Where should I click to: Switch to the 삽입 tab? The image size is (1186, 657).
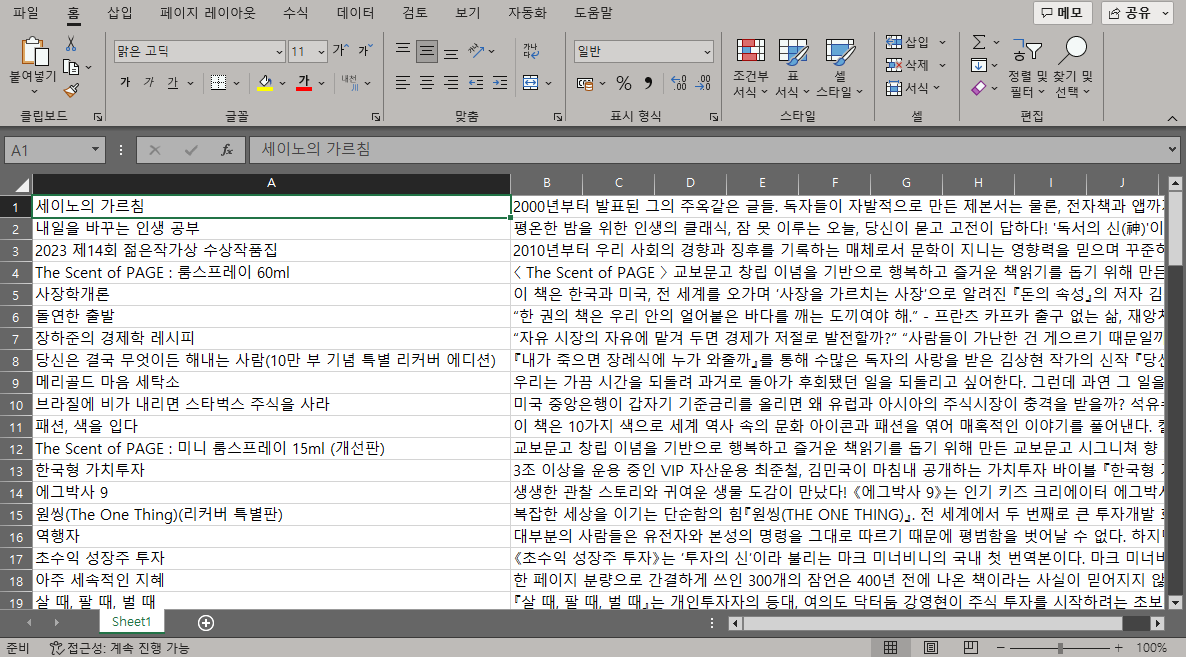pyautogui.click(x=120, y=13)
